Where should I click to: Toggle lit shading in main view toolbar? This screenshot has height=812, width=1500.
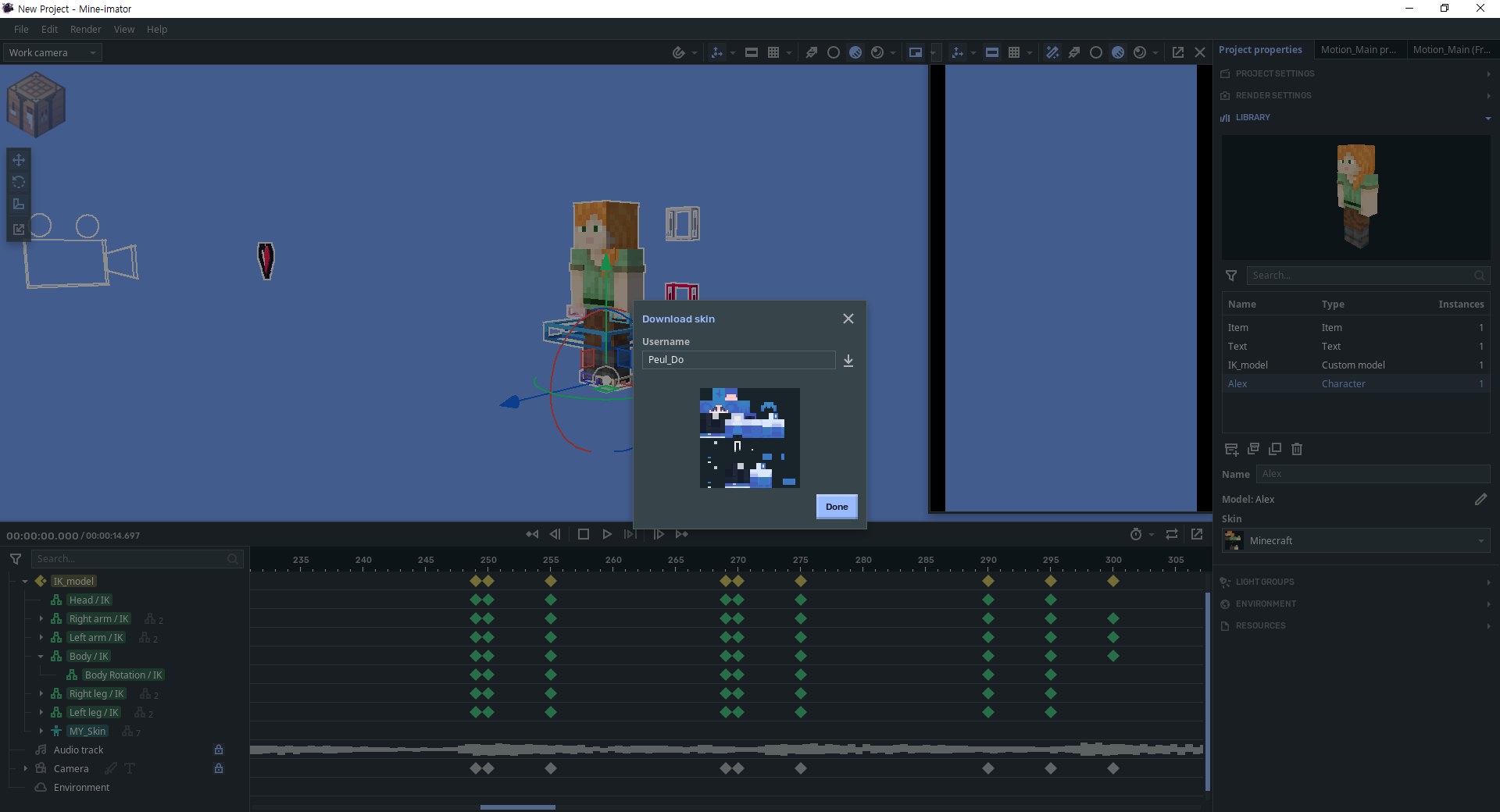[855, 52]
